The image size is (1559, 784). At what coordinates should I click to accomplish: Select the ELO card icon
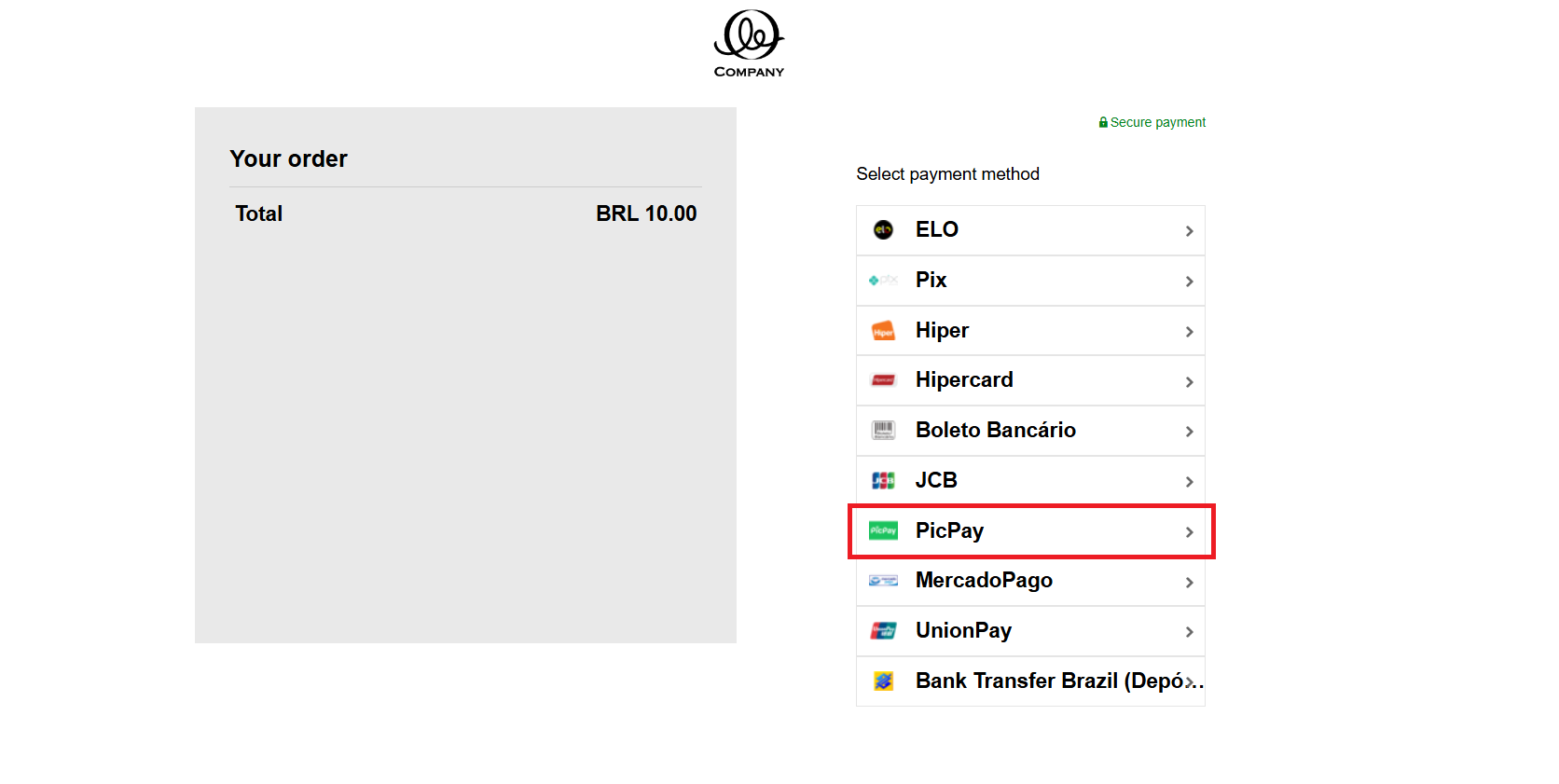[883, 230]
